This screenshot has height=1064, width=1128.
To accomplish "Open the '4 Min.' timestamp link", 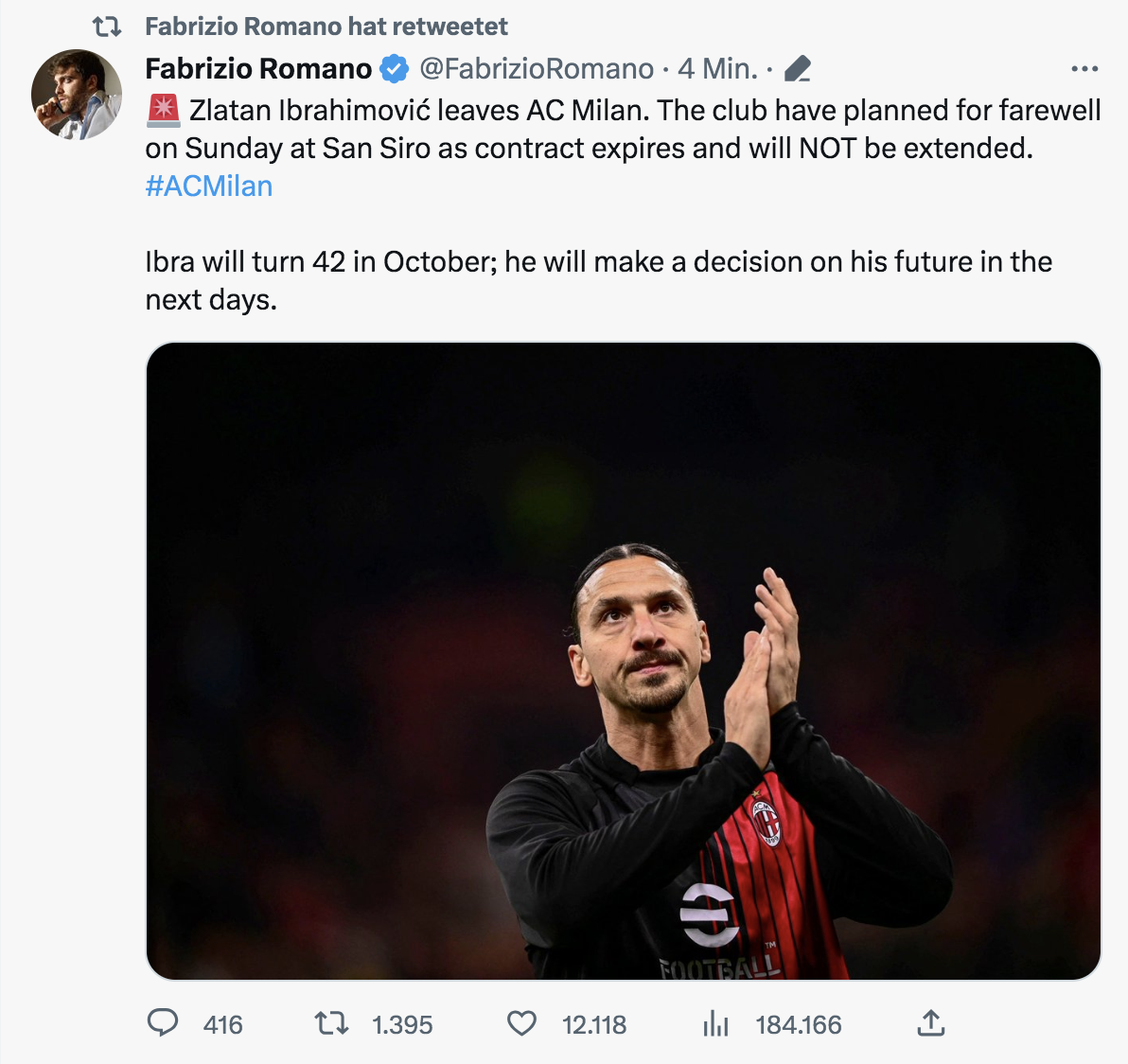I will (x=717, y=69).
